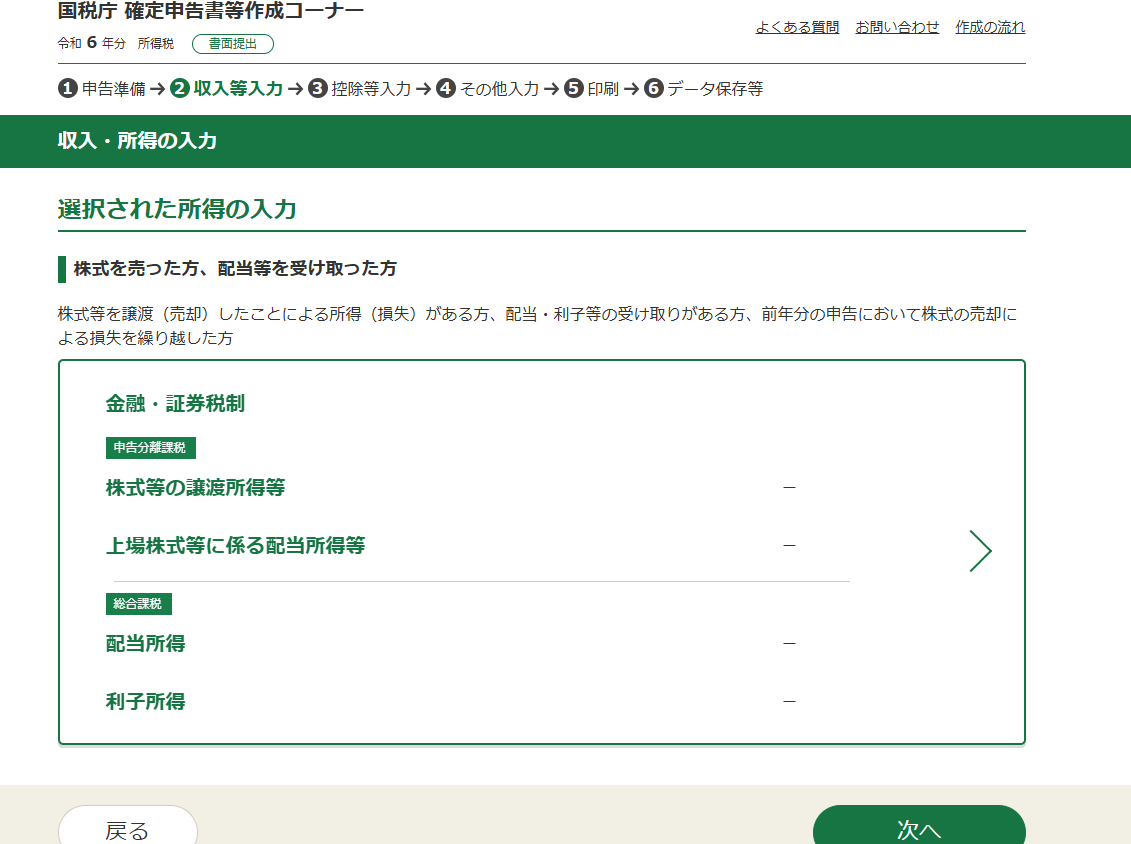Click the 収入・所得の入力 banner text
1131x844 pixels.
point(137,141)
